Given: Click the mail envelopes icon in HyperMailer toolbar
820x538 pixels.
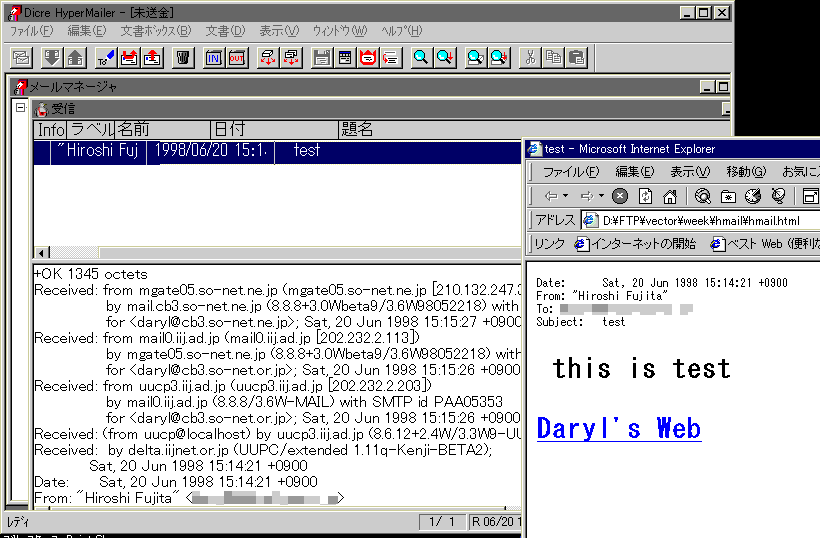Looking at the screenshot, I should (21, 58).
